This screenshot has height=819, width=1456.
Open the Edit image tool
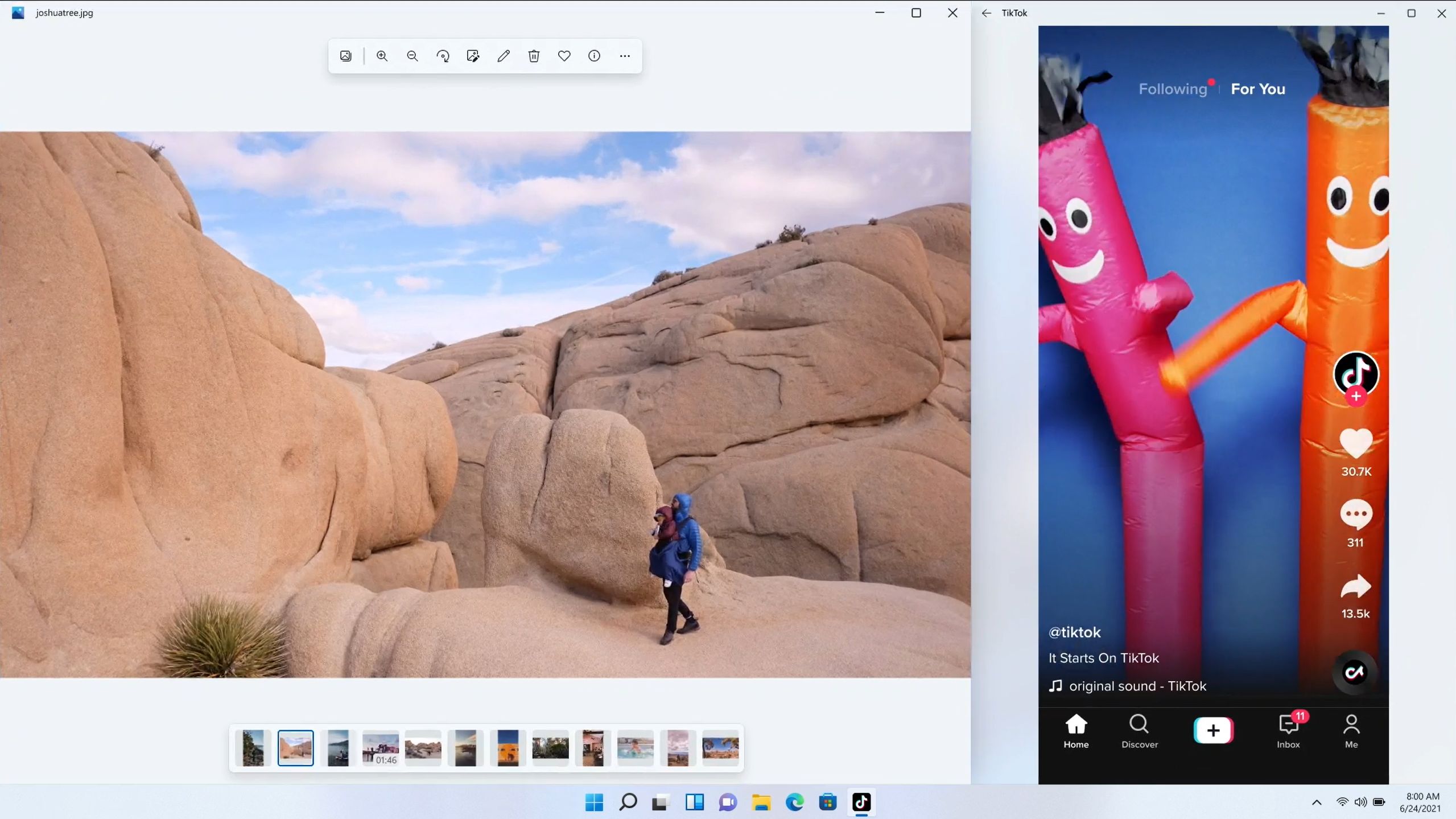click(473, 56)
